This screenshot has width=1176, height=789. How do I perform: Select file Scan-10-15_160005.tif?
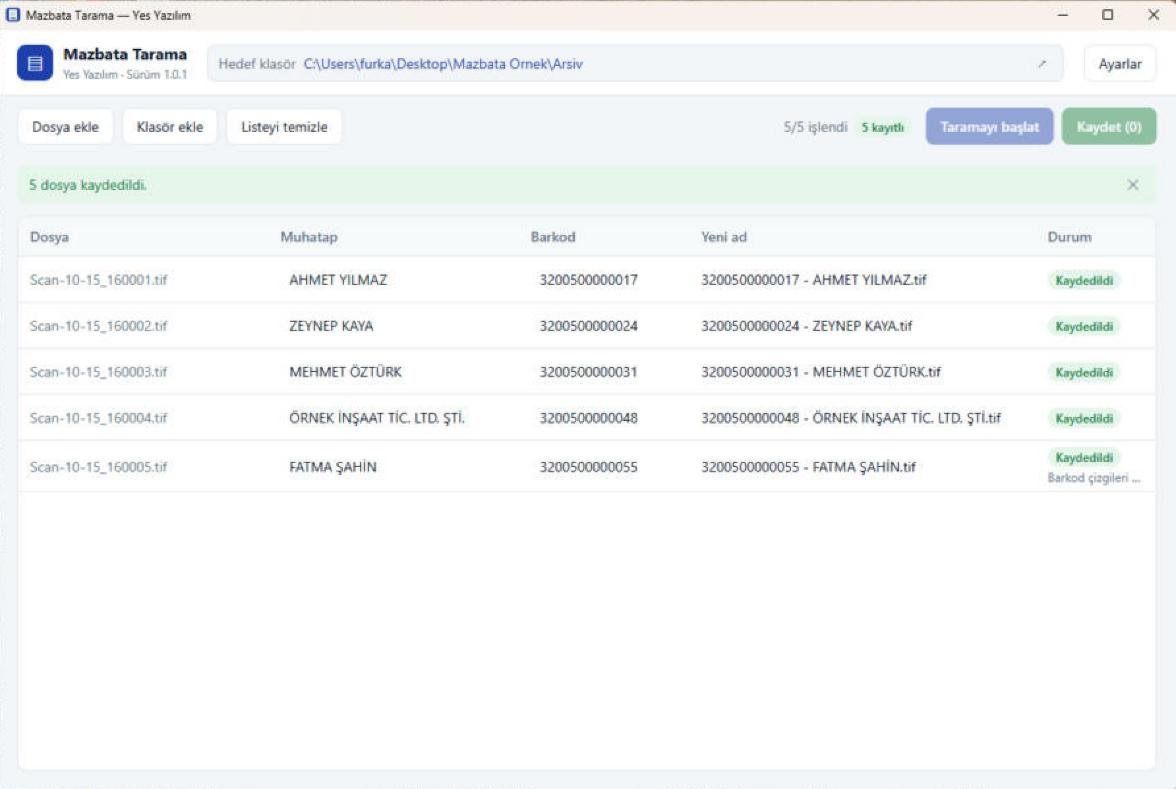(x=98, y=466)
